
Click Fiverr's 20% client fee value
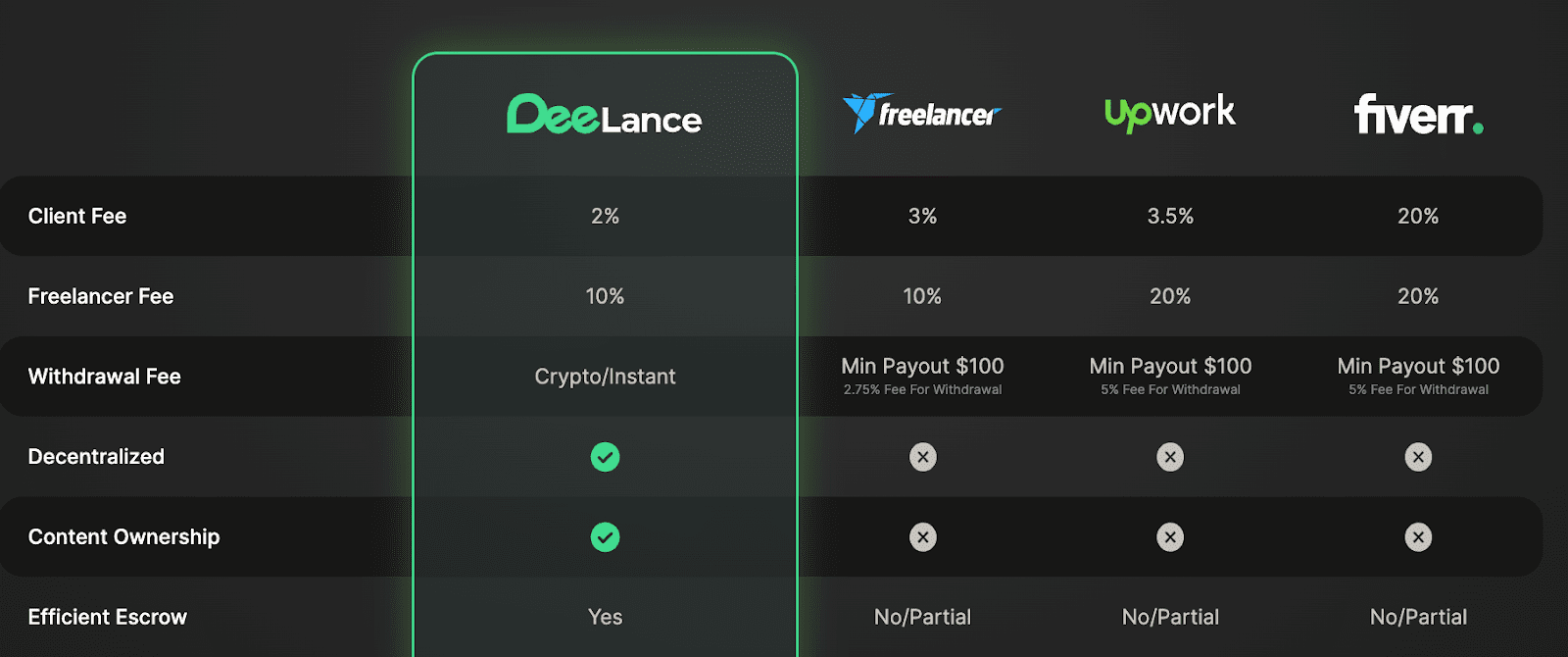[1418, 216]
